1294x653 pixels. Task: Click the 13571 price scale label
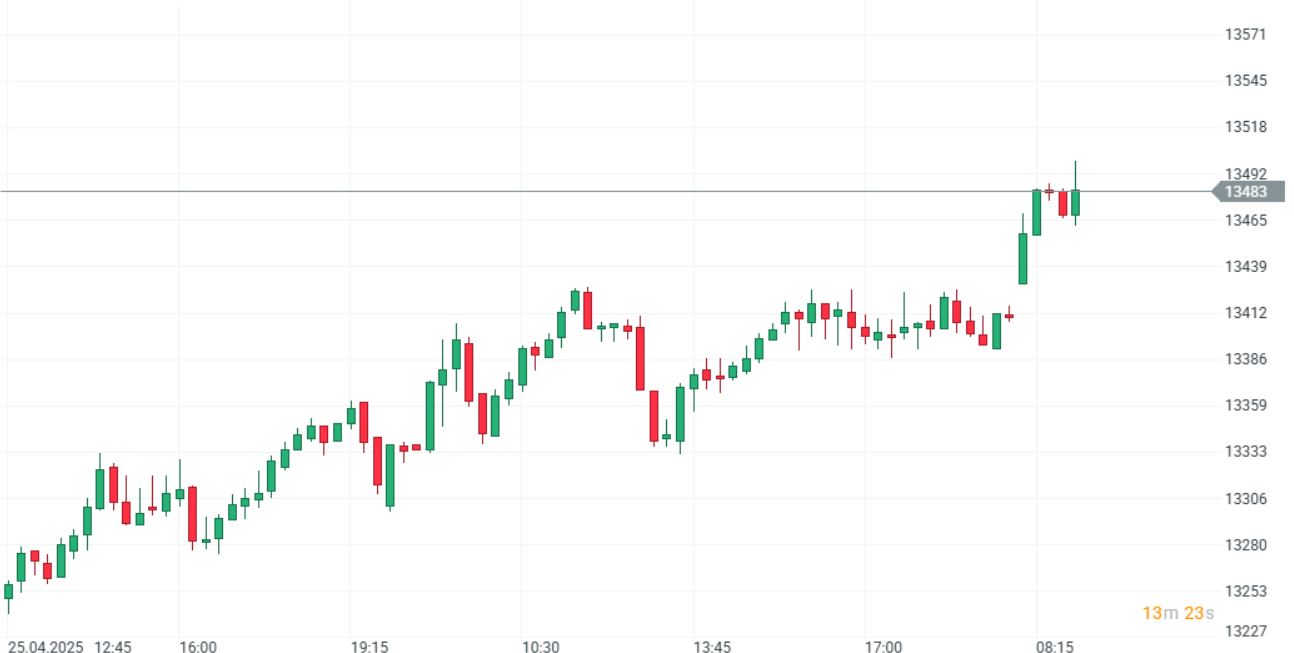tap(1245, 35)
